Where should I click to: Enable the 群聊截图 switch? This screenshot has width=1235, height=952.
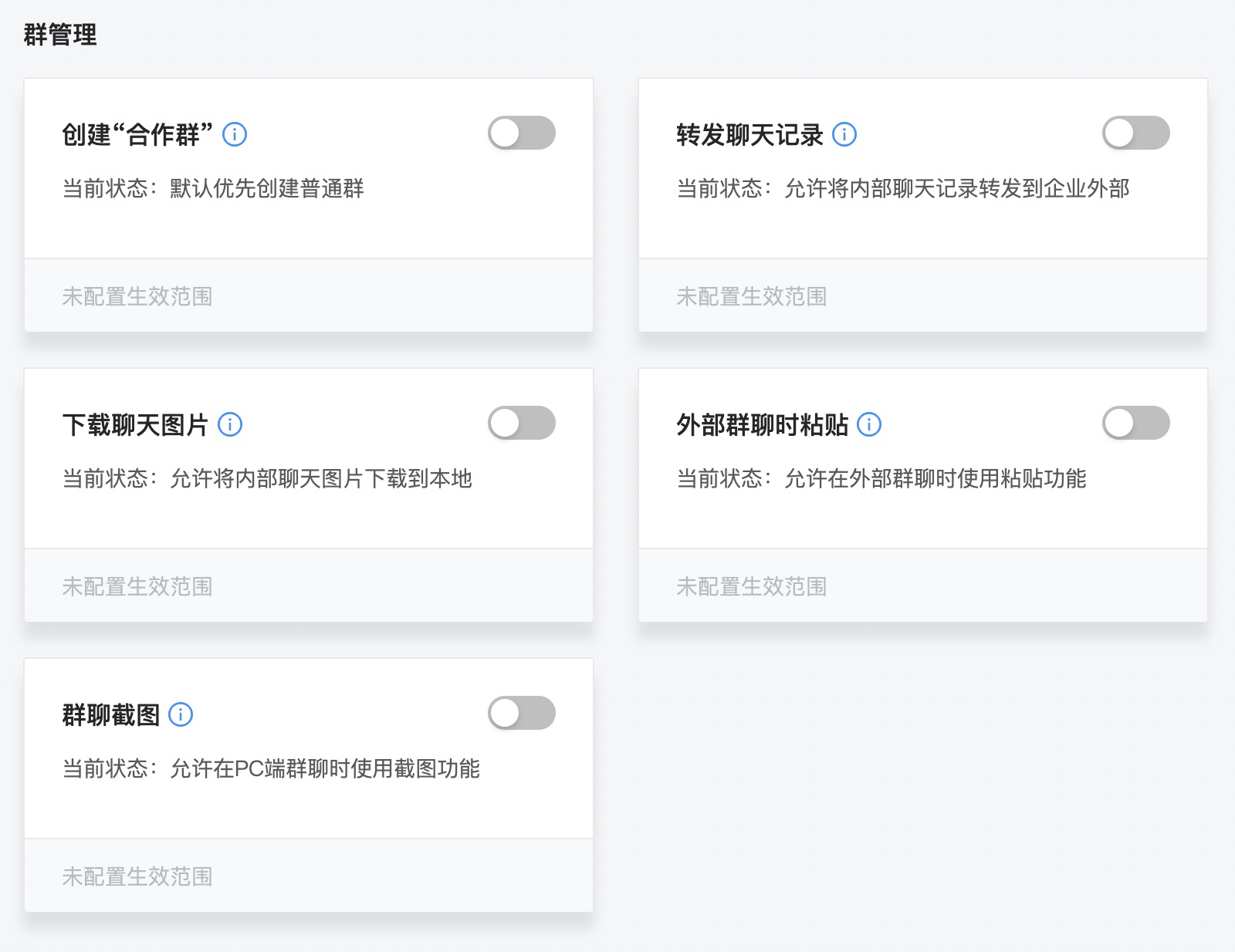click(522, 713)
